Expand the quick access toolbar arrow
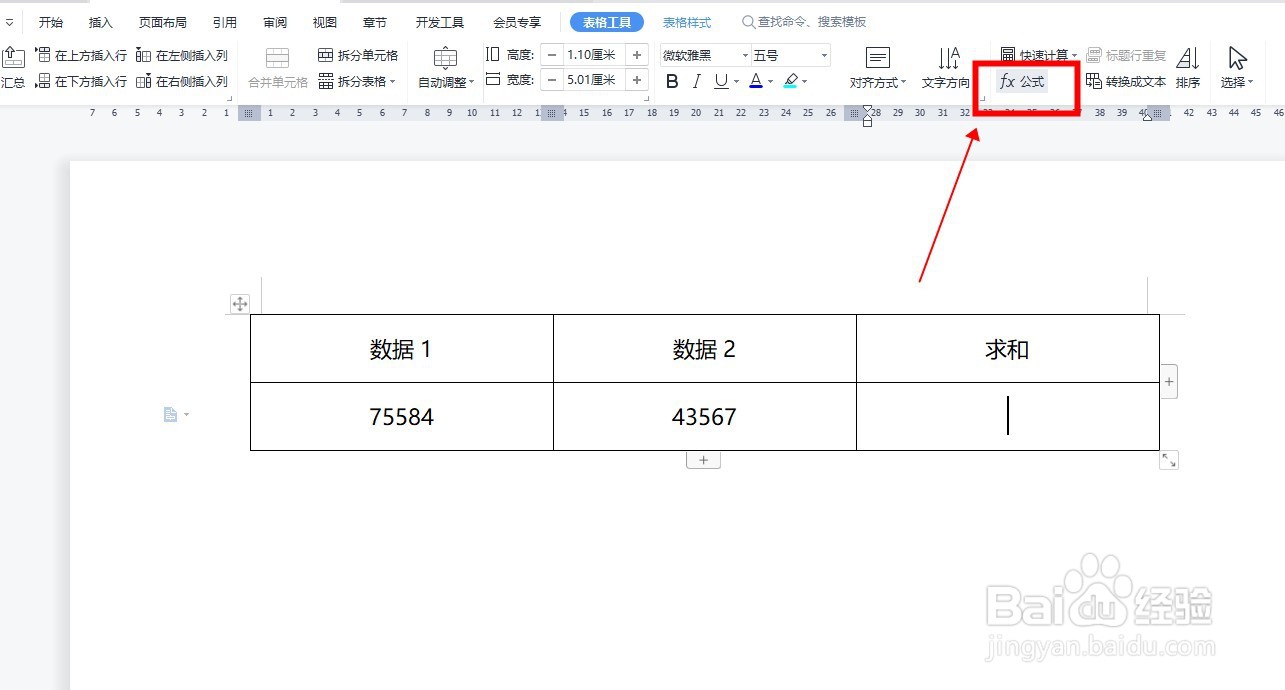The height and width of the screenshot is (690, 1285). pyautogui.click(x=10, y=22)
